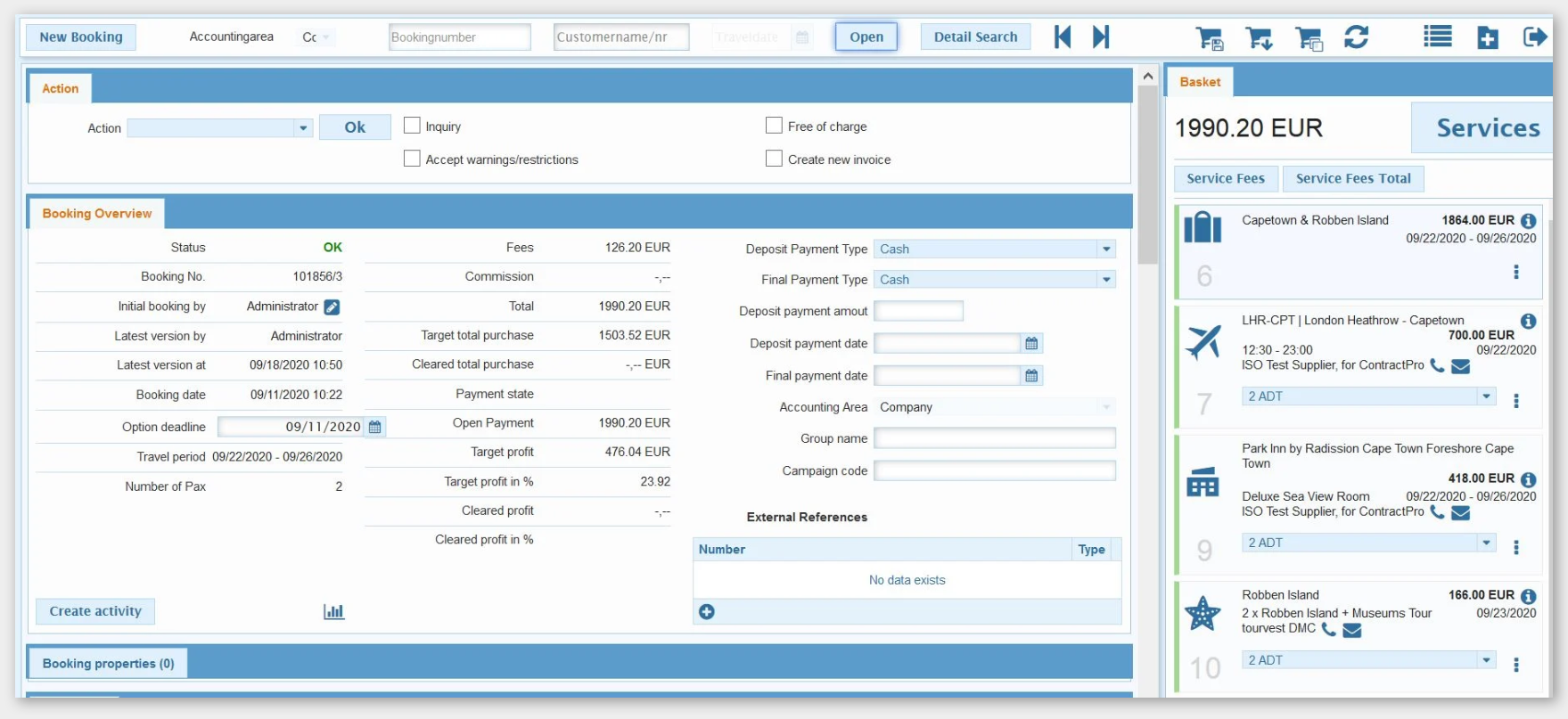
Task: Call tourvest DMC supplier
Action: click(1328, 629)
